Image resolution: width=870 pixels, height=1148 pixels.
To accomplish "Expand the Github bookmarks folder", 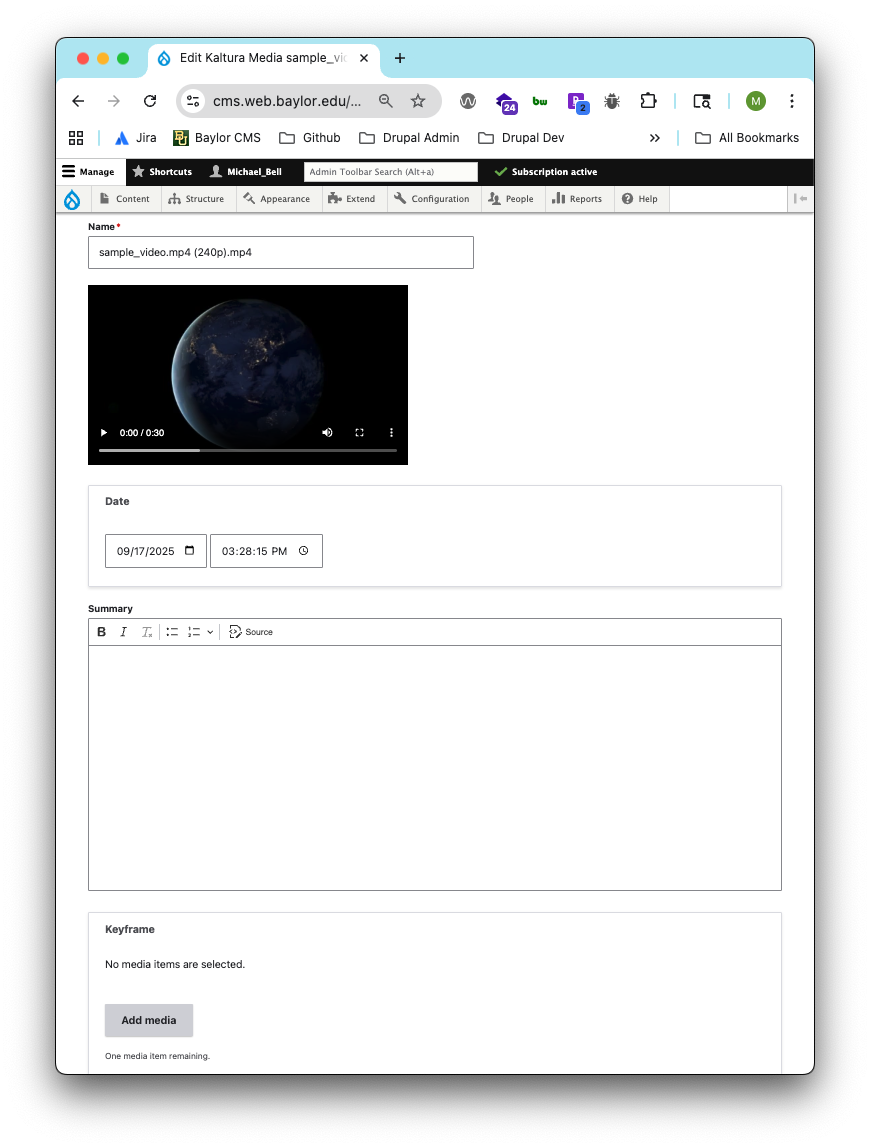I will click(310, 138).
